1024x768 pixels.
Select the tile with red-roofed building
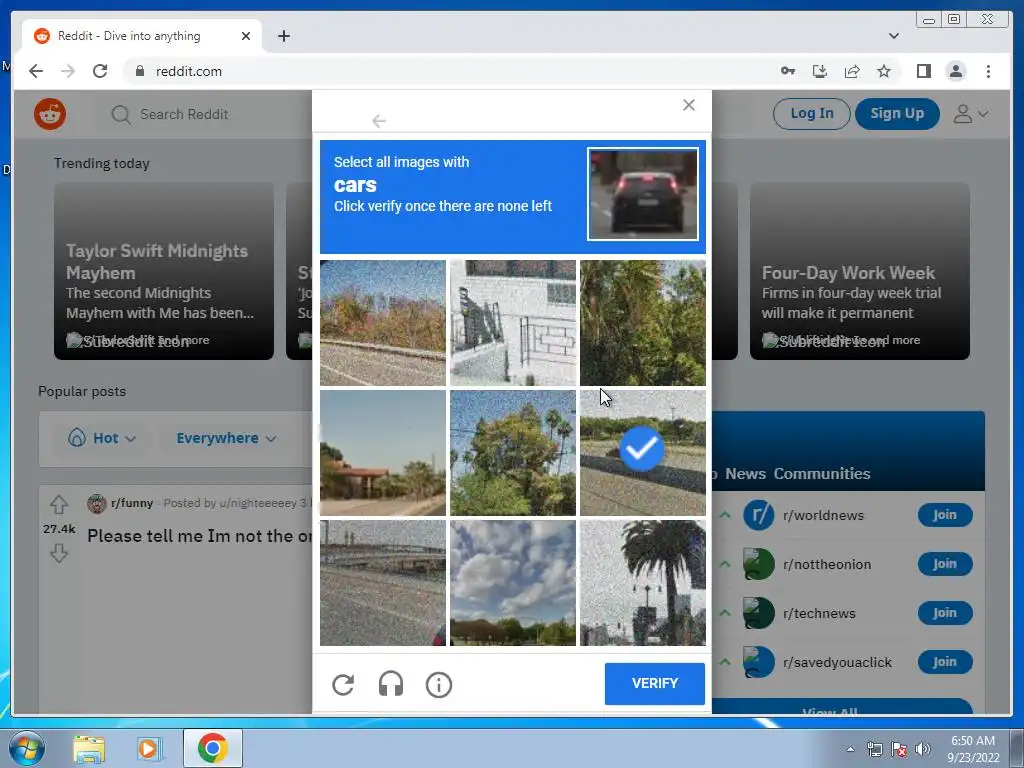(383, 453)
